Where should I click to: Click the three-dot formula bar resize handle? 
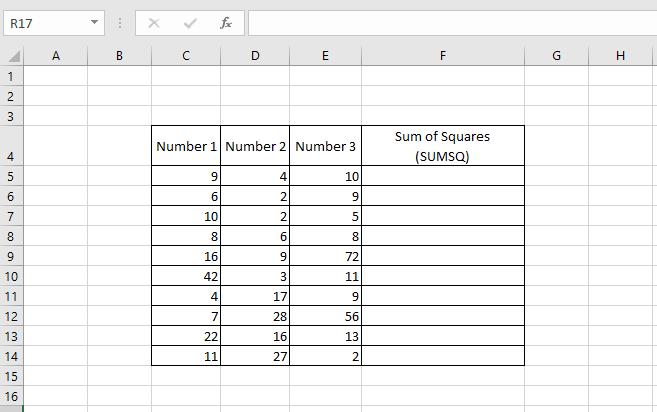120,23
